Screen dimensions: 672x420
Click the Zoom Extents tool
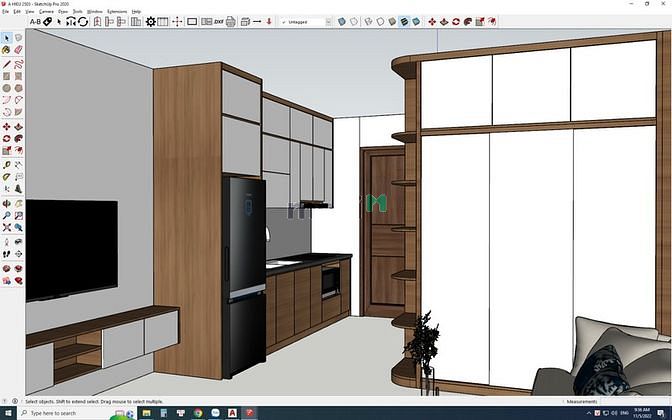[6, 228]
